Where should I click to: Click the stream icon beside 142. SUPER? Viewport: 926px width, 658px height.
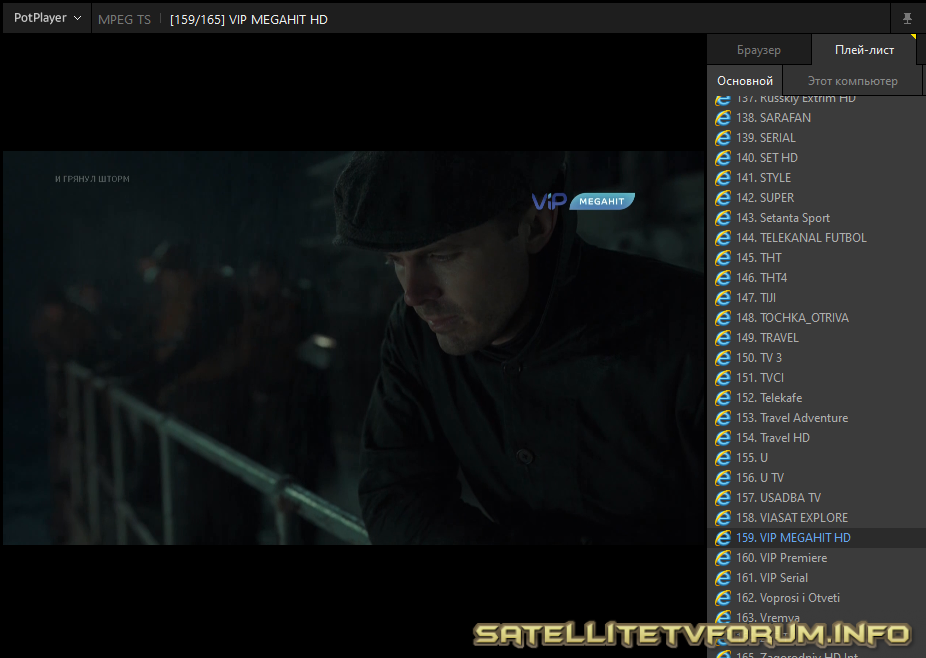pyautogui.click(x=723, y=198)
